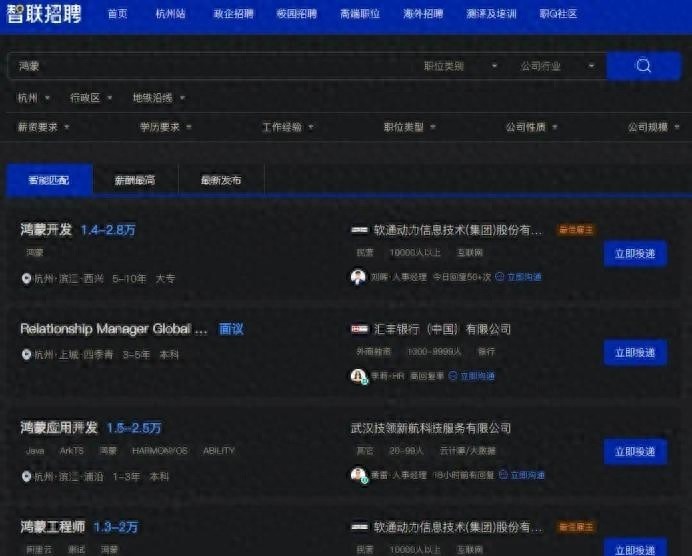This screenshot has width=692, height=556.
Task: Click location pin beside 杭州·滨江·浦沿
Action: 26,477
